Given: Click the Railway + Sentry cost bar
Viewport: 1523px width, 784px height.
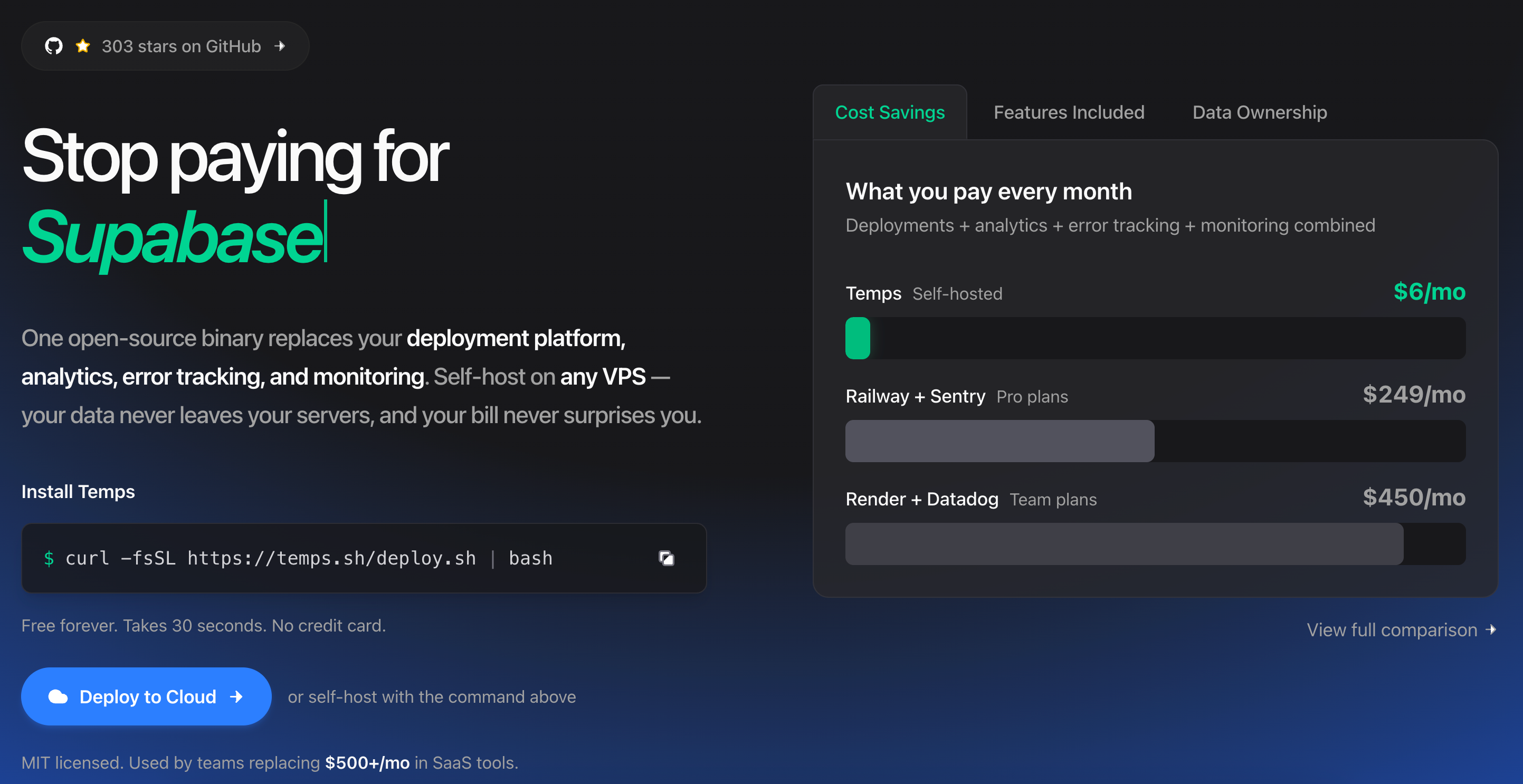Looking at the screenshot, I should 999,441.
